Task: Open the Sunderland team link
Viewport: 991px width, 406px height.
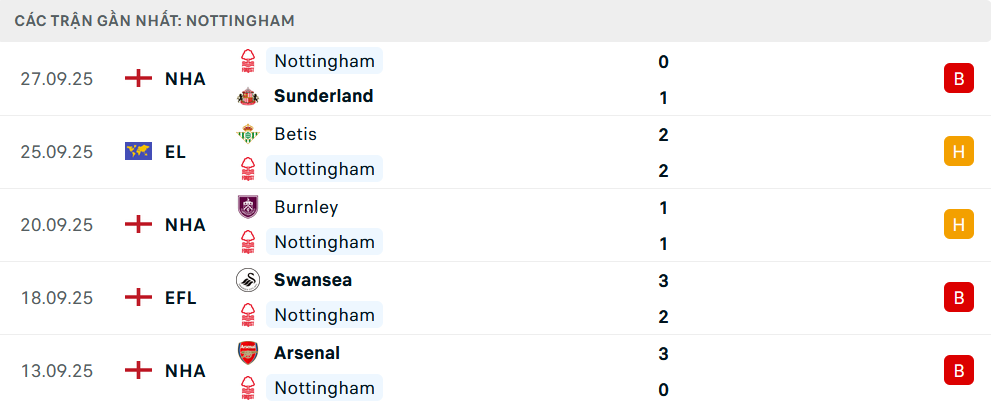Action: [323, 96]
